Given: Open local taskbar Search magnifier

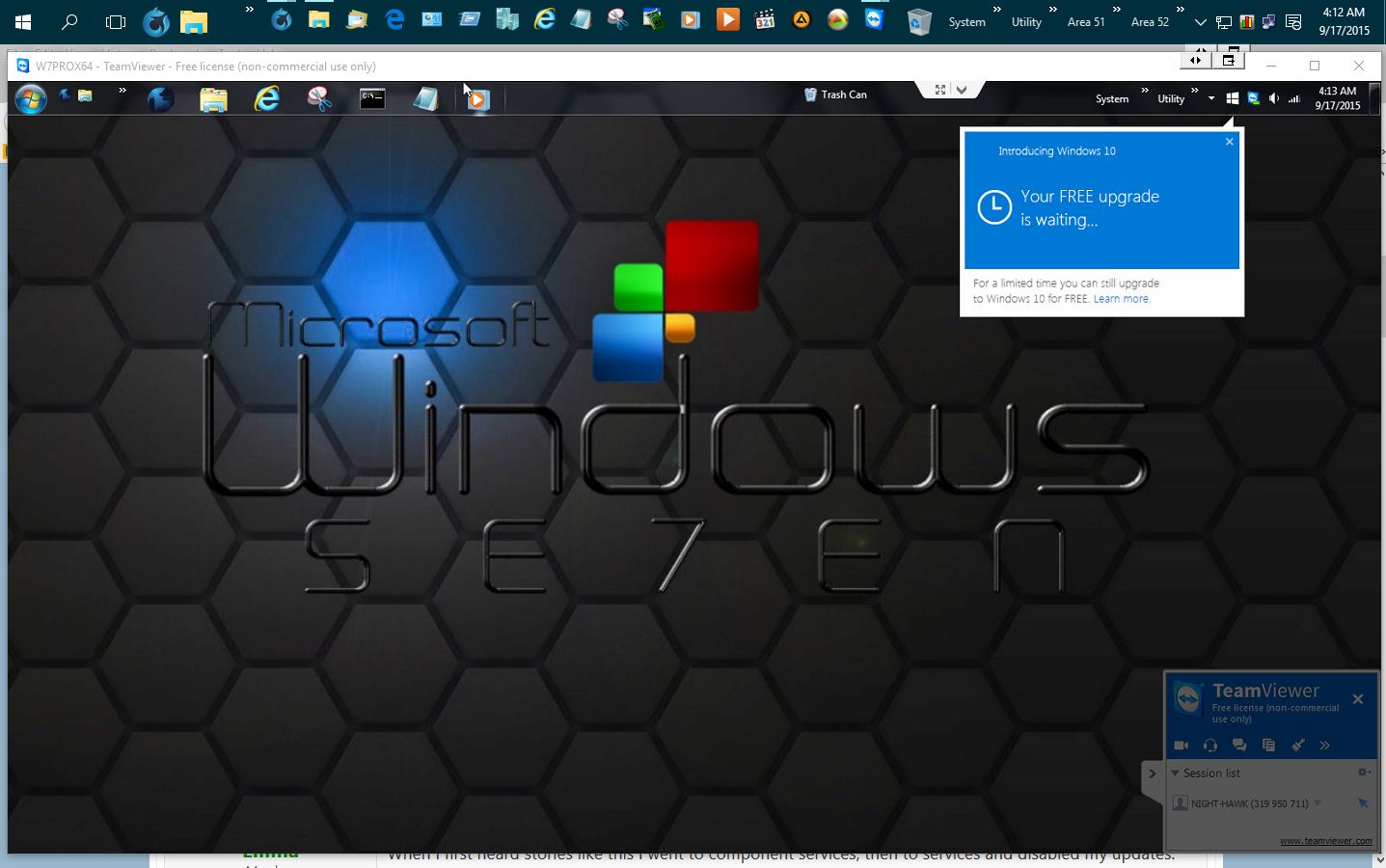Looking at the screenshot, I should [x=69, y=21].
